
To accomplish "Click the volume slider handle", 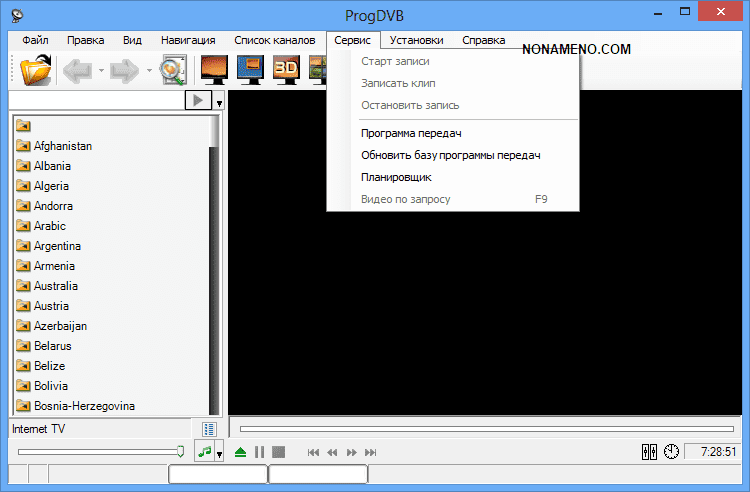I will 180,452.
